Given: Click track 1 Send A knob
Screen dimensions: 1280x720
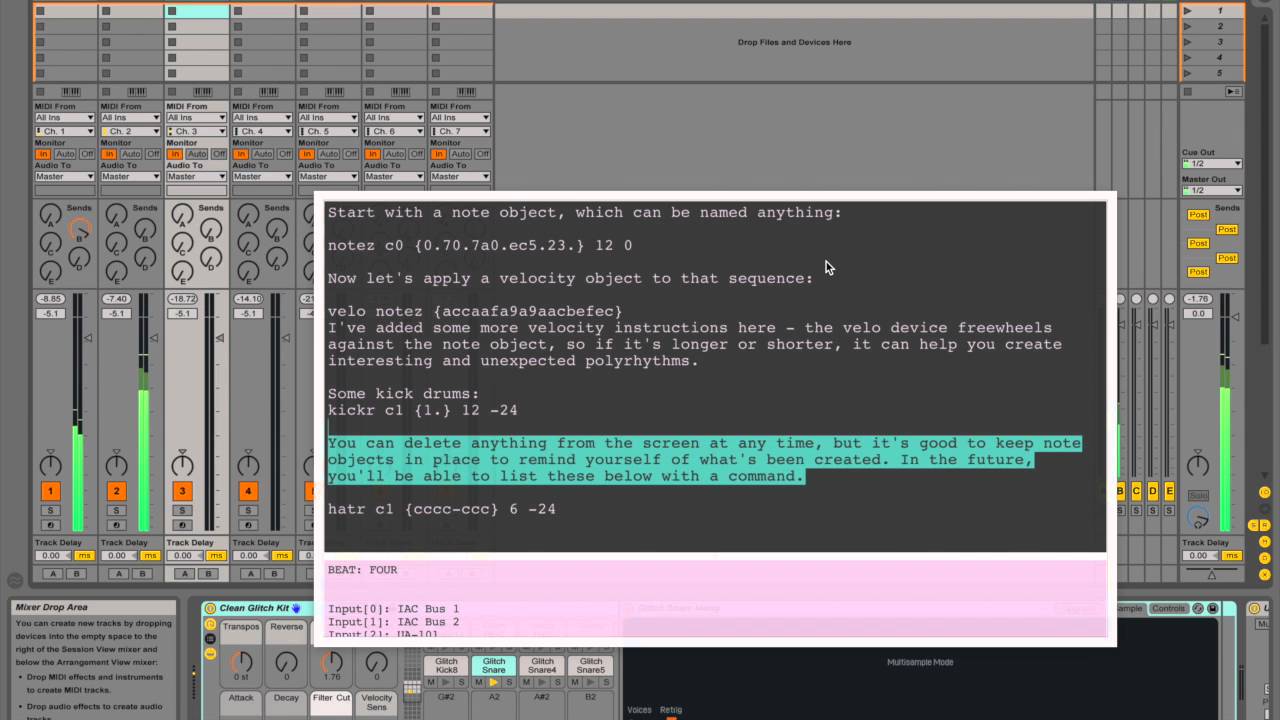Looking at the screenshot, I should tap(50, 214).
